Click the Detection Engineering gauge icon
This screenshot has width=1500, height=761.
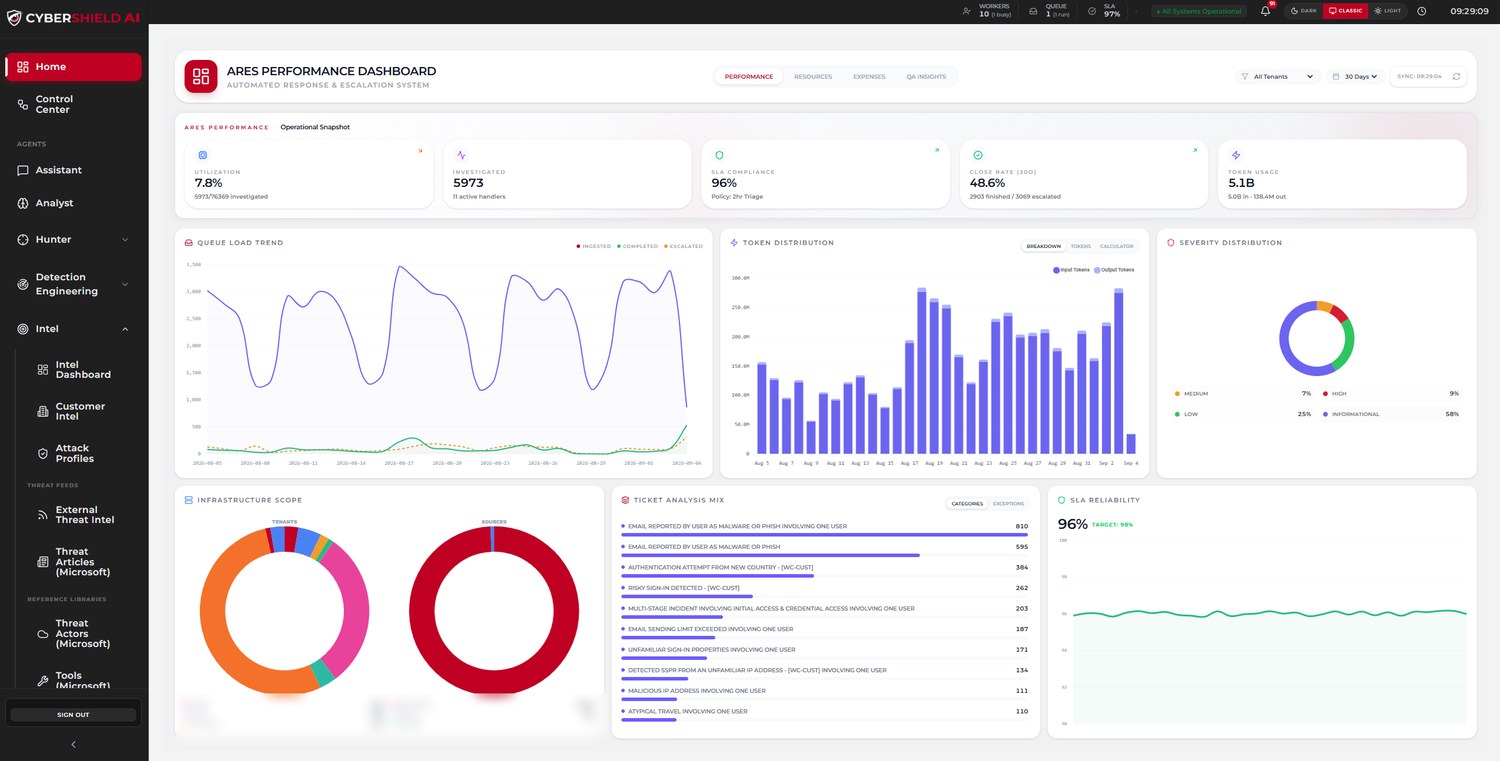tap(23, 284)
